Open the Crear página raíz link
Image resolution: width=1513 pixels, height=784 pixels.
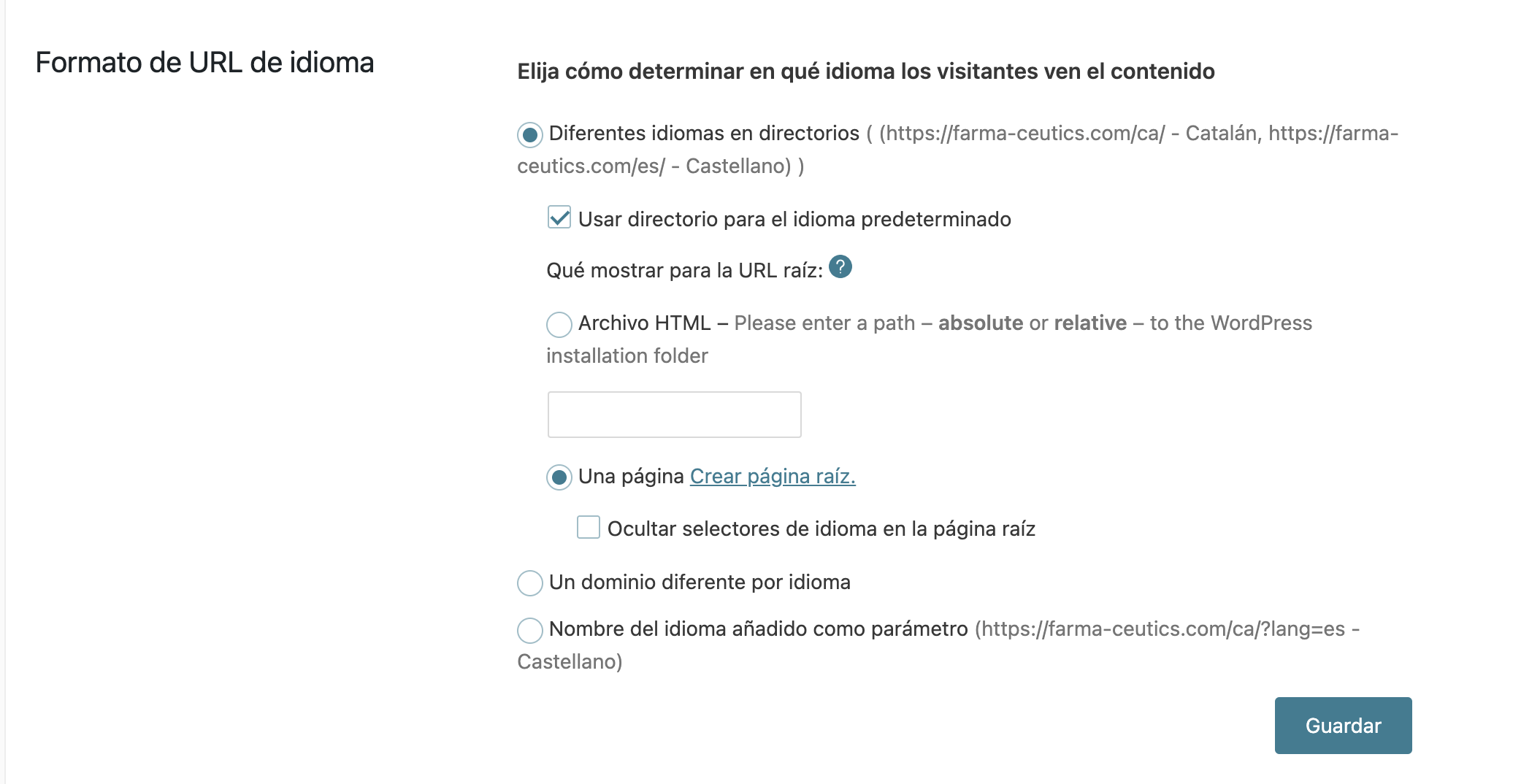773,477
